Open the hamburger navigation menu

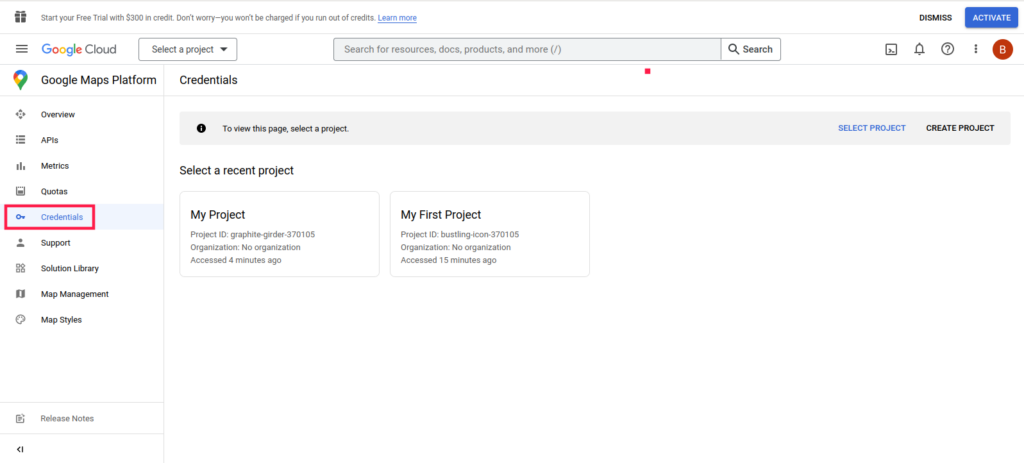point(21,49)
